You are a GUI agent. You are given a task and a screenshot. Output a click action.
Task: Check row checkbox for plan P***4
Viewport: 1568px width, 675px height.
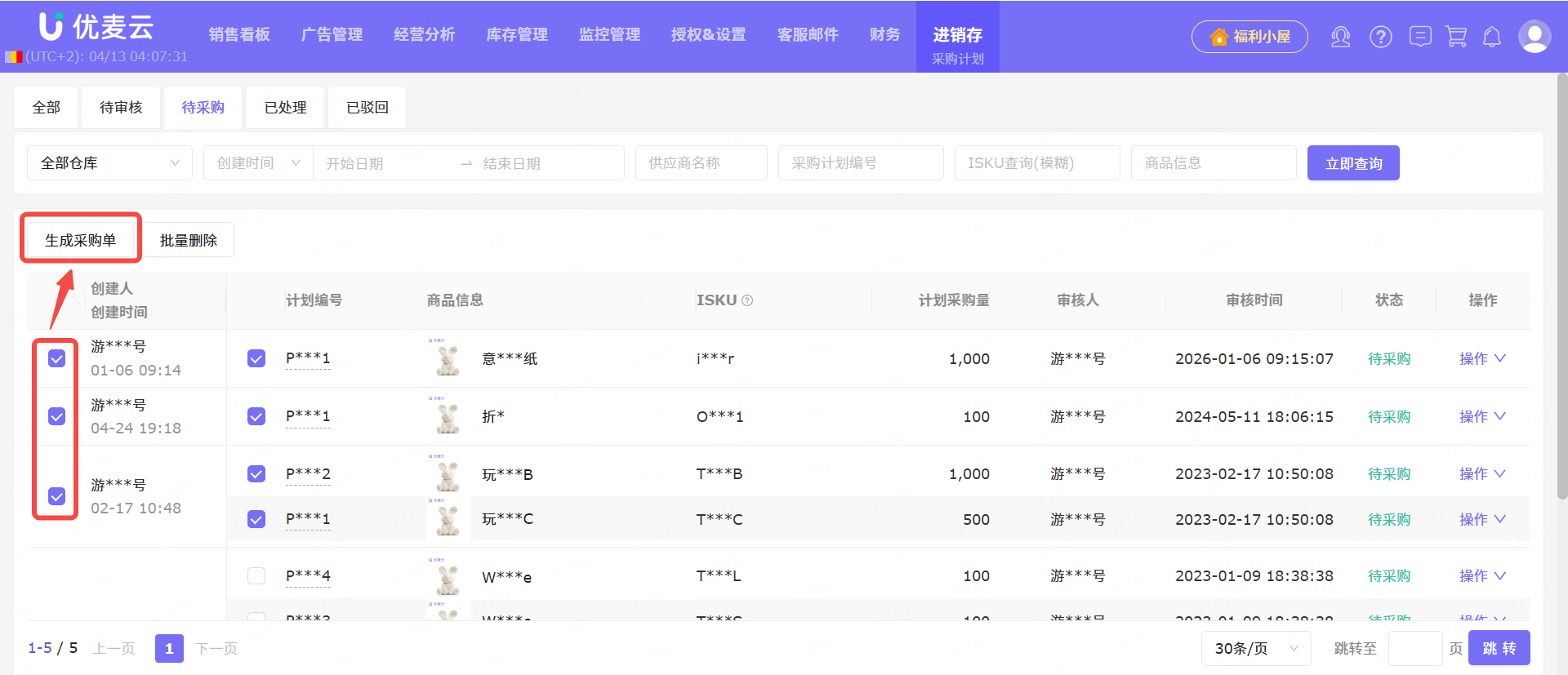[x=256, y=575]
